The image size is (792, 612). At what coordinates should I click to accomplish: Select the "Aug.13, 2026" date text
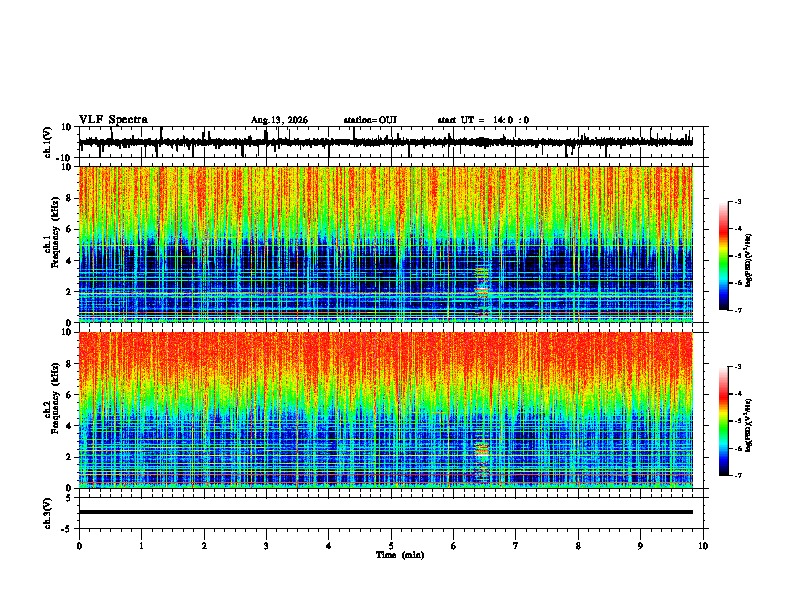point(279,120)
